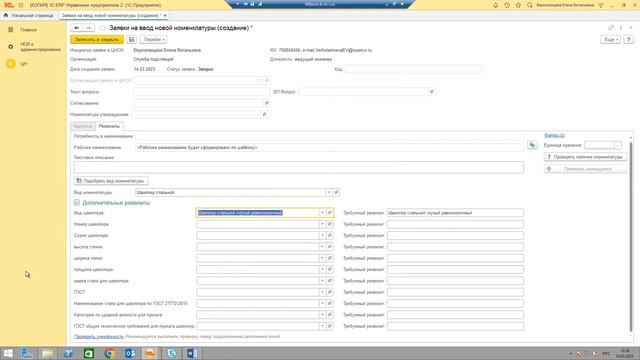Open selection icon for Серия швеллера field
Screen dimensions: 640x360
tap(330, 236)
